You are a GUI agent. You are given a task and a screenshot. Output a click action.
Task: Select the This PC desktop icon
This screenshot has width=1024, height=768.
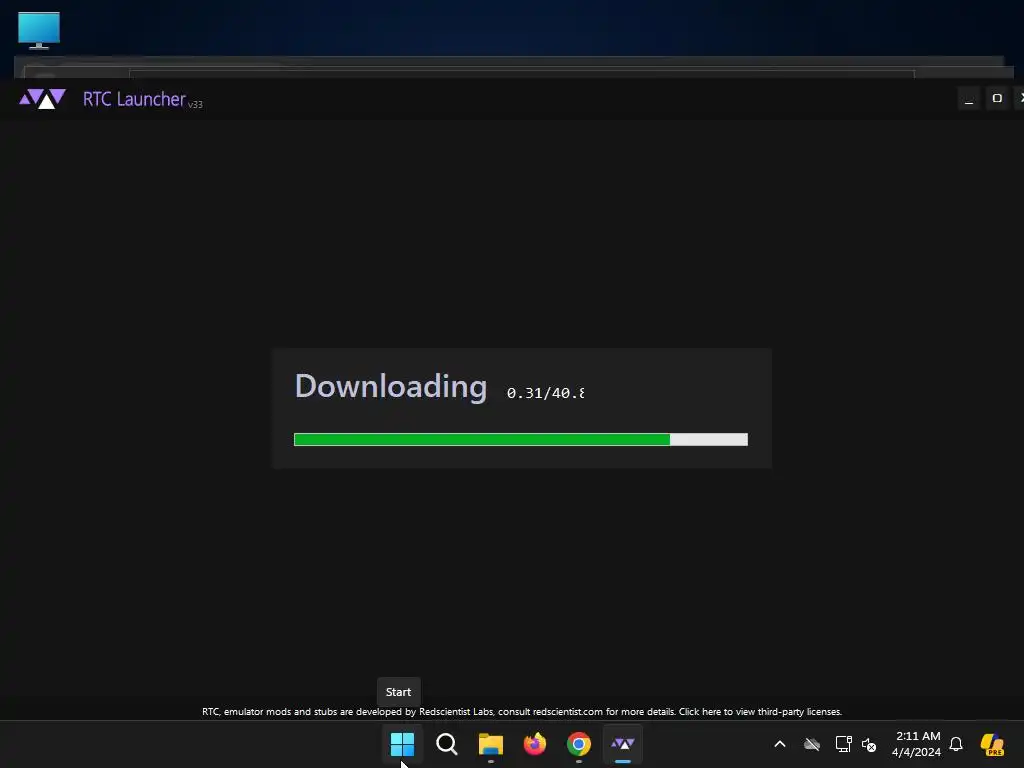[x=39, y=30]
